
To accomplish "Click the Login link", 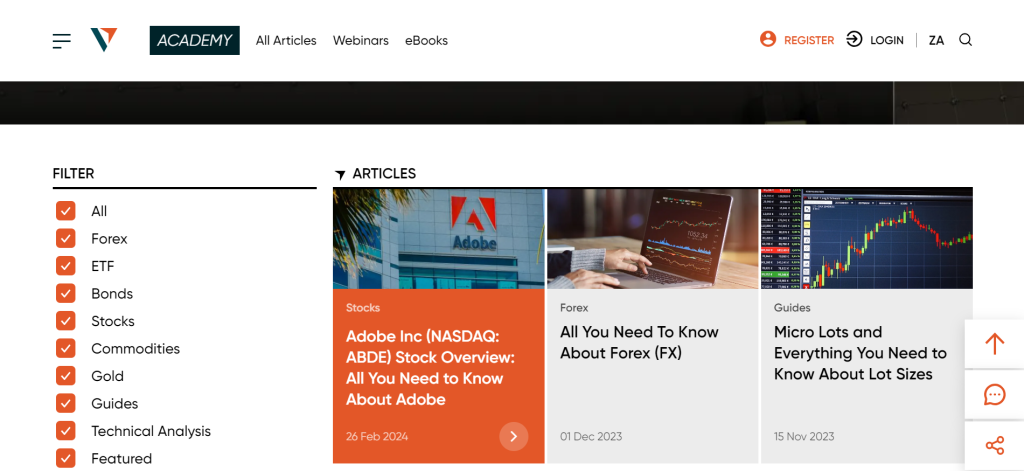I will pos(886,41).
